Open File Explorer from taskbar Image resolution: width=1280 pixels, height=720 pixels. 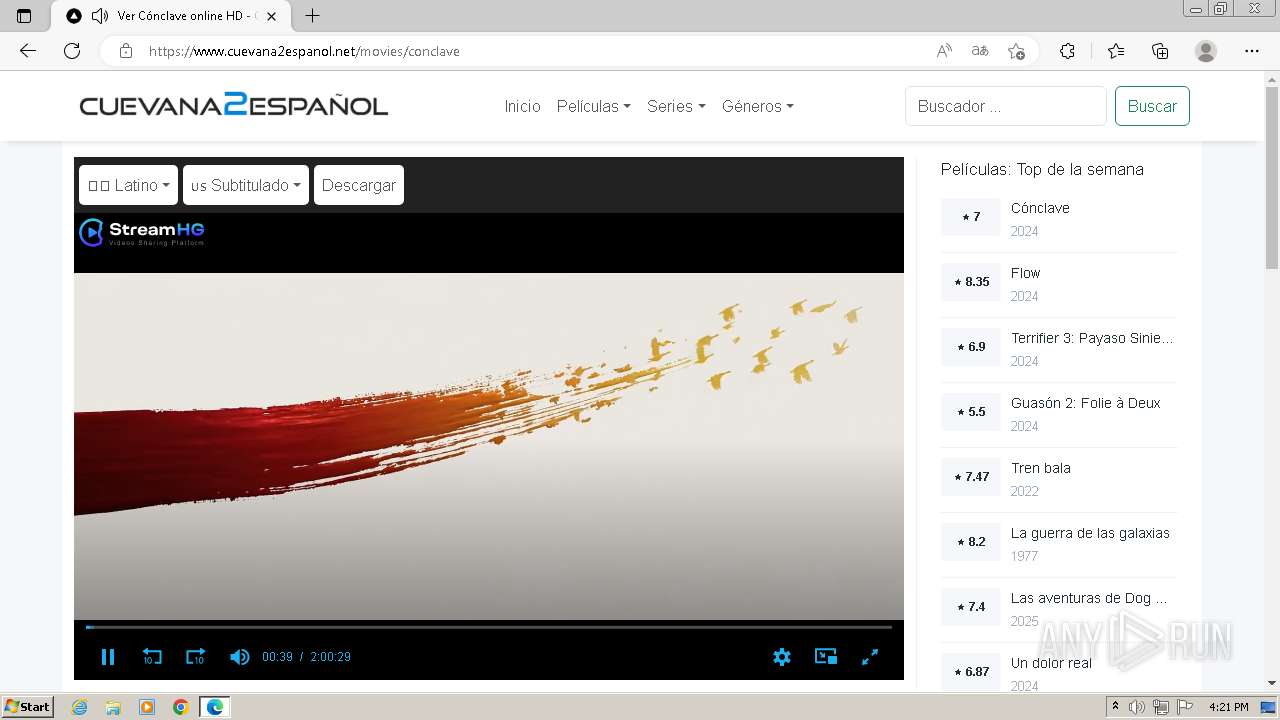[113, 707]
